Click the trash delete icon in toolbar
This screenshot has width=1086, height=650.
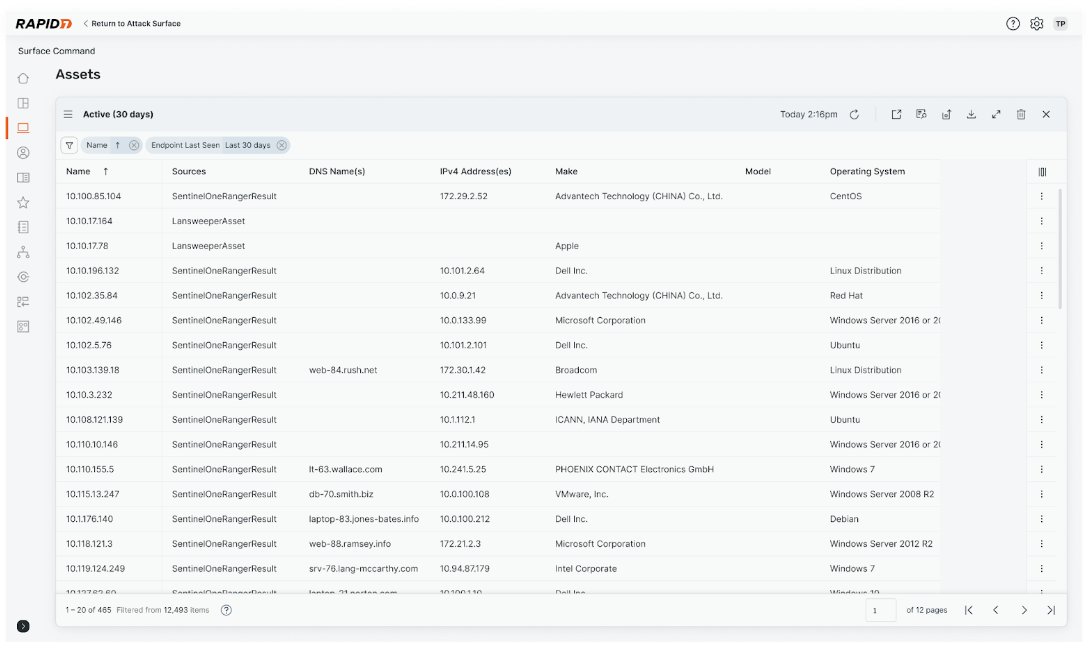[x=1021, y=115]
